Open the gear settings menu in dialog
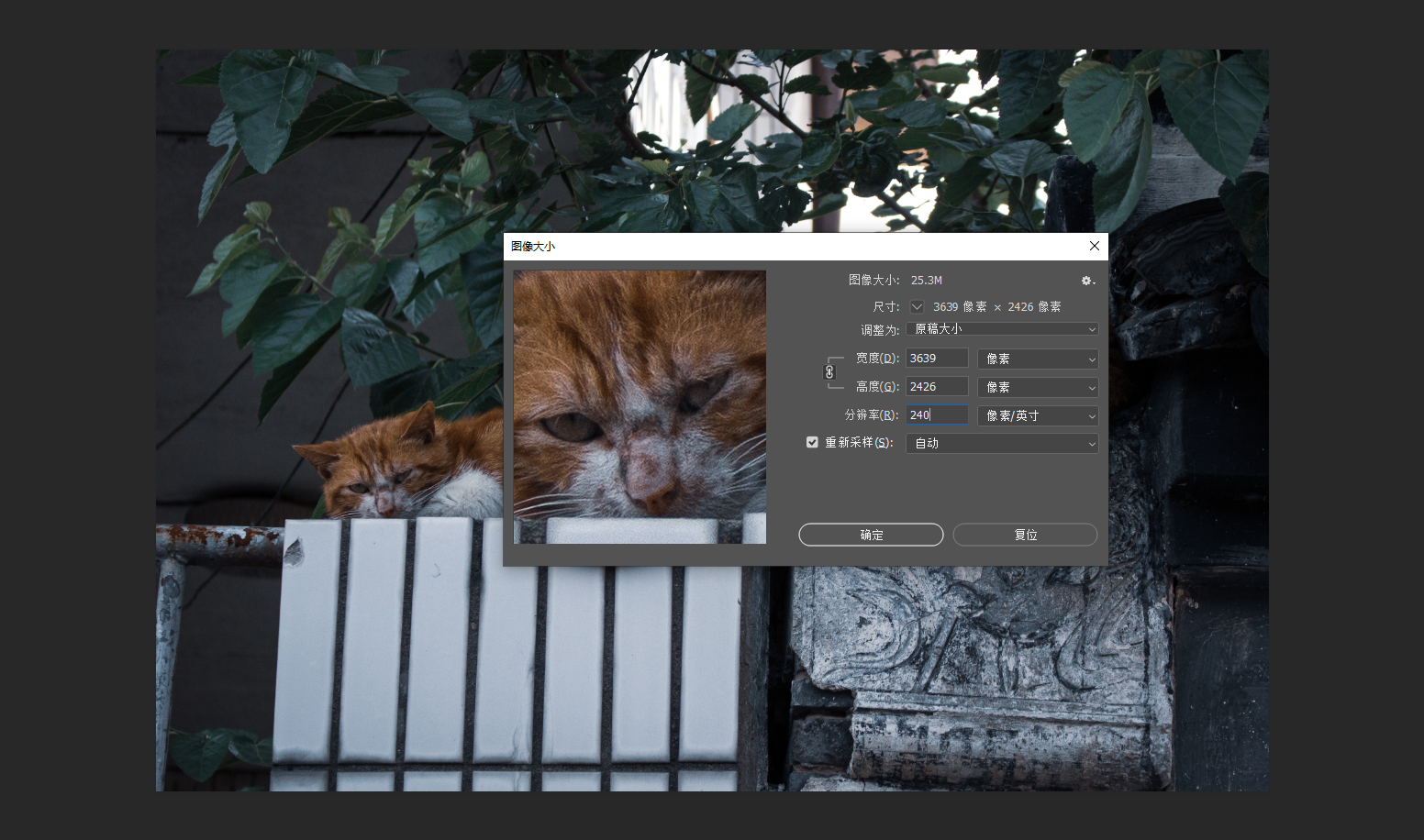The image size is (1424, 840). pos(1087,281)
